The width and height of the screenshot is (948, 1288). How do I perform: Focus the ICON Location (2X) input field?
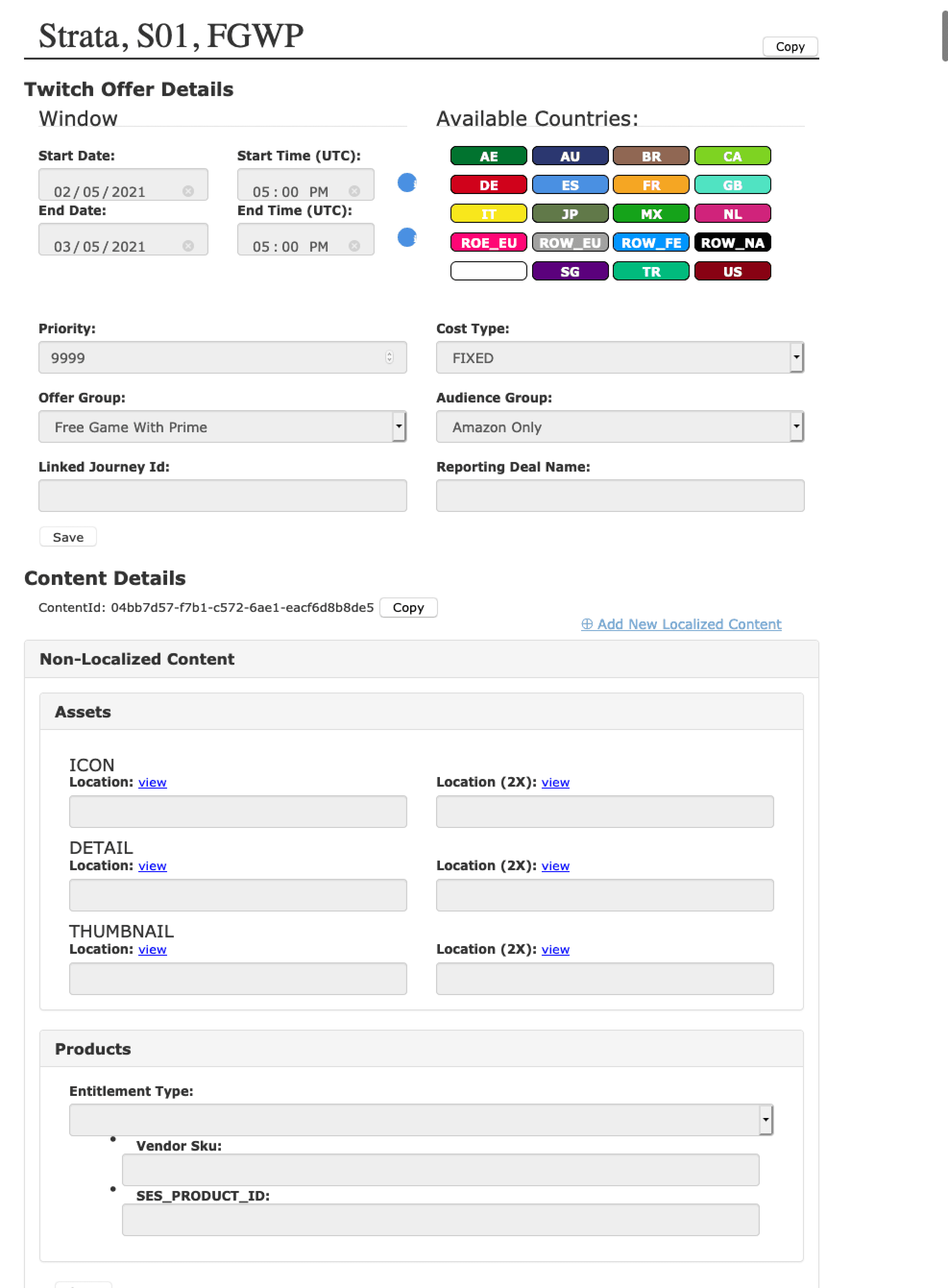(x=605, y=811)
